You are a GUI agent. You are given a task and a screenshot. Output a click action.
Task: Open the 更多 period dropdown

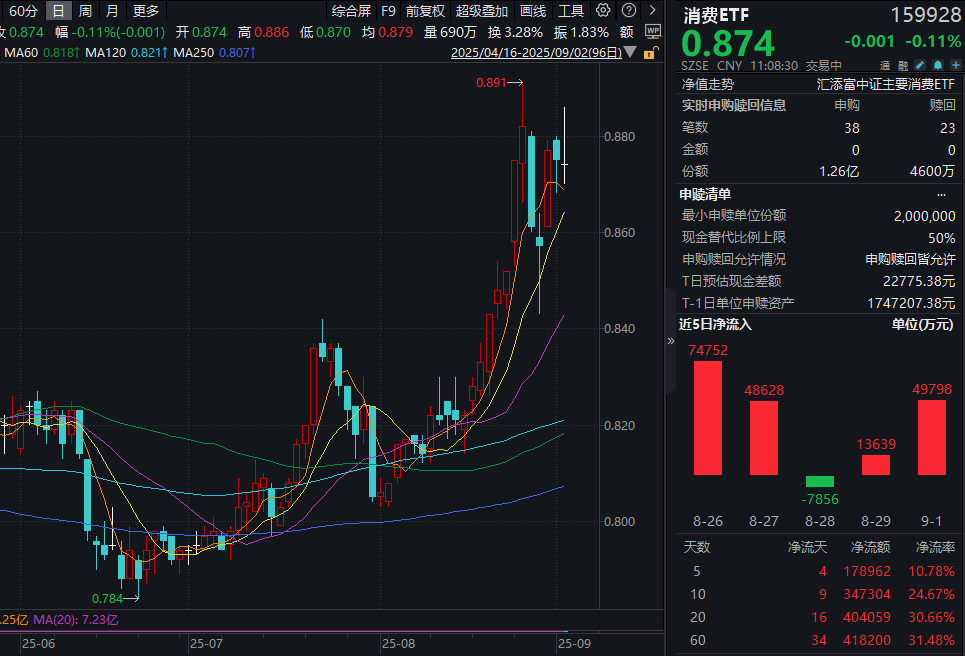[x=146, y=10]
